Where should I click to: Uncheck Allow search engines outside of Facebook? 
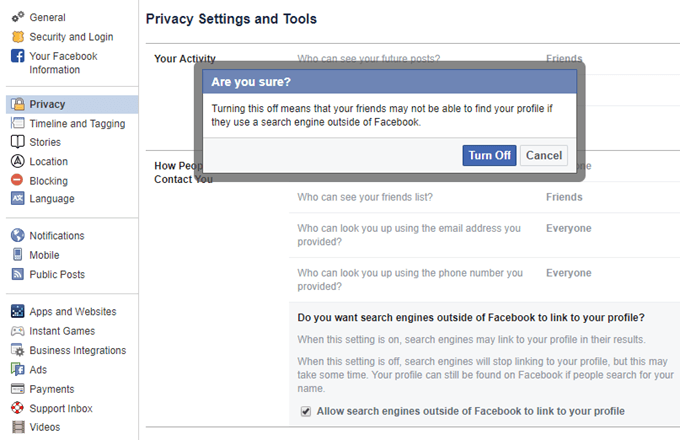coord(306,411)
